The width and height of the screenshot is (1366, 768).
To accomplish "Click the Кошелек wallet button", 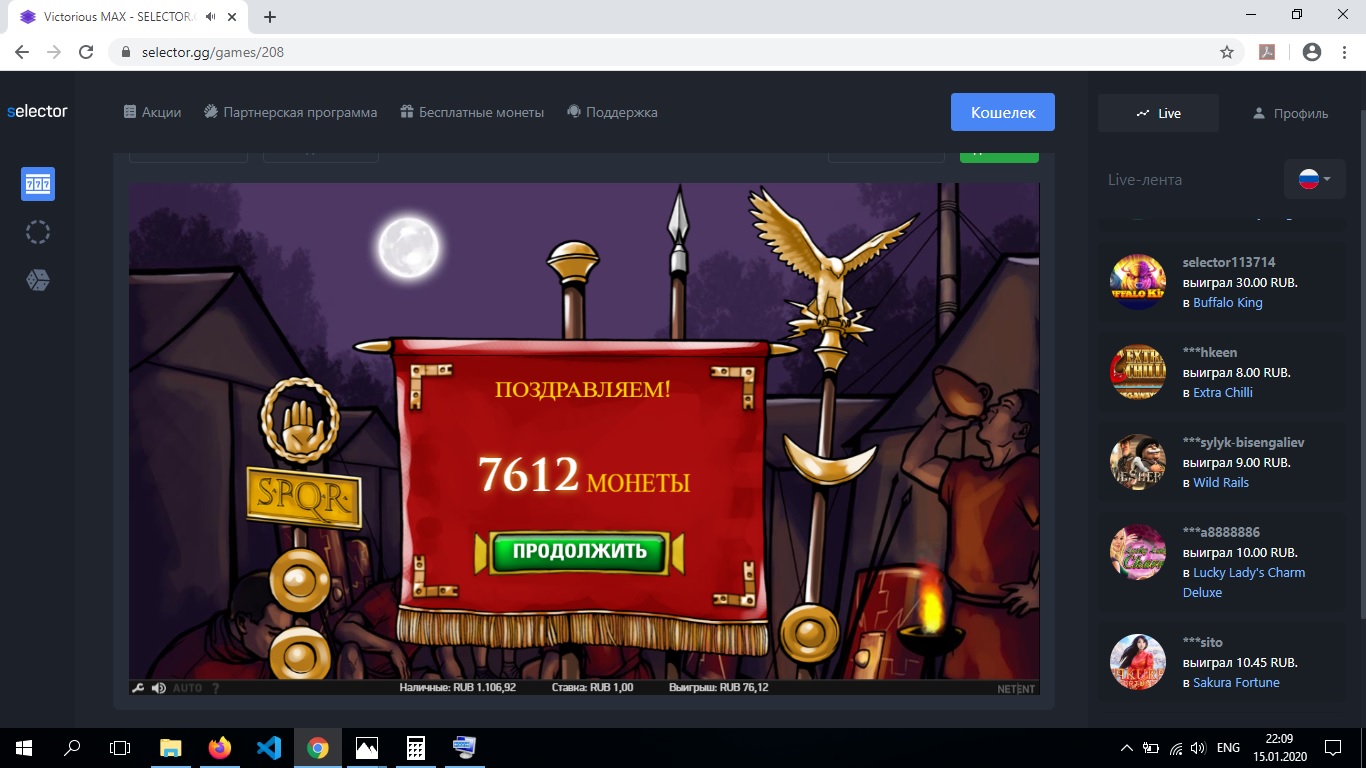I will (x=1003, y=112).
